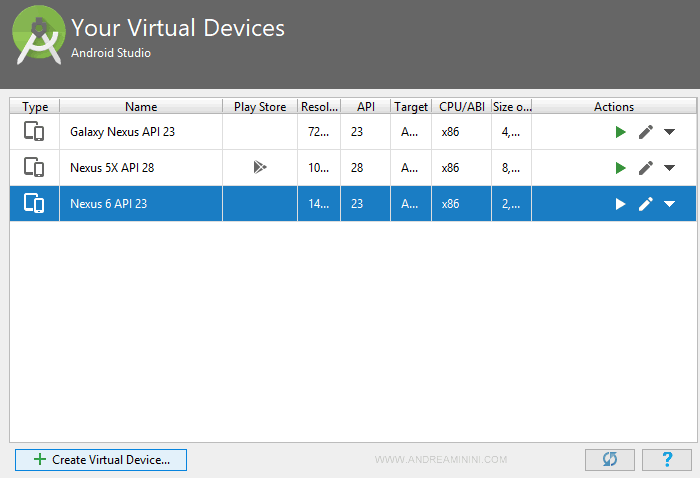Launch the Nexus 5X API 28 emulator
This screenshot has width=700, height=479.
click(620, 168)
